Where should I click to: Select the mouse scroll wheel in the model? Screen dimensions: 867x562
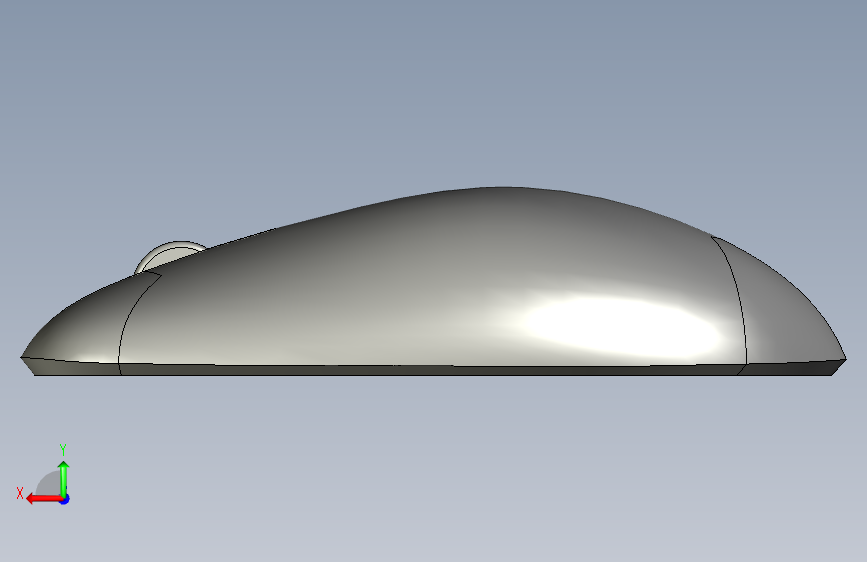coord(170,256)
